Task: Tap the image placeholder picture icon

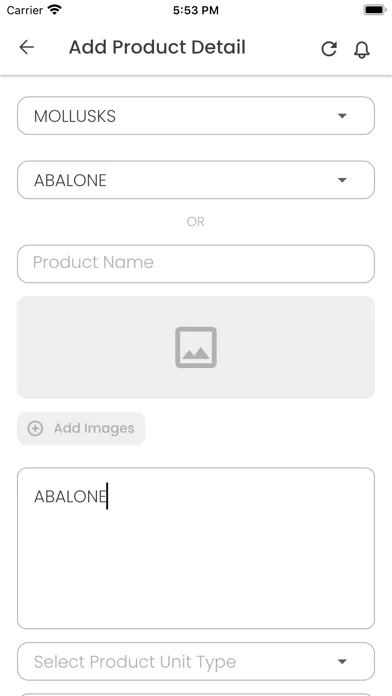Action: point(196,348)
